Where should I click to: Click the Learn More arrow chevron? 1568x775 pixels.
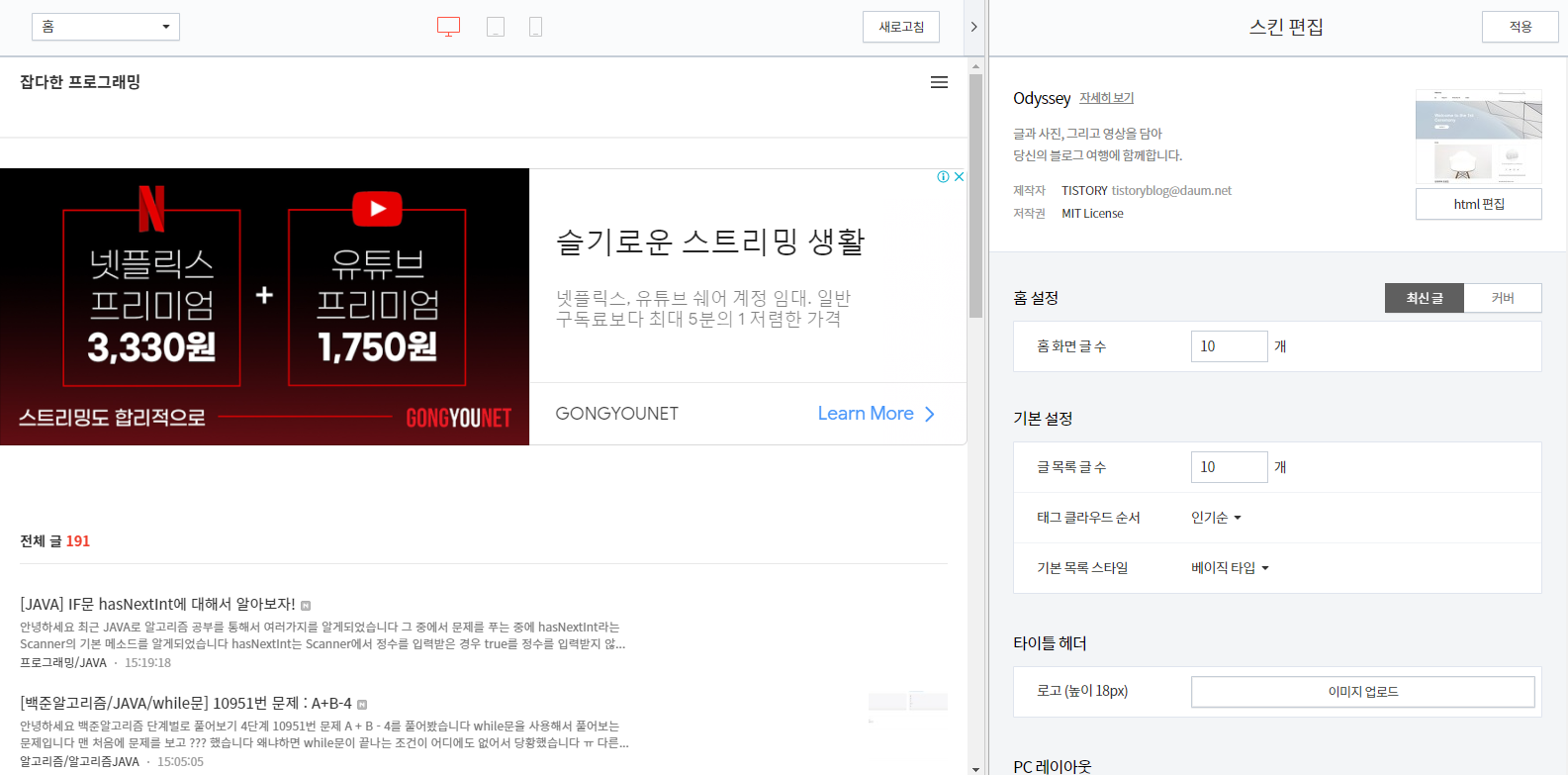(x=930, y=414)
